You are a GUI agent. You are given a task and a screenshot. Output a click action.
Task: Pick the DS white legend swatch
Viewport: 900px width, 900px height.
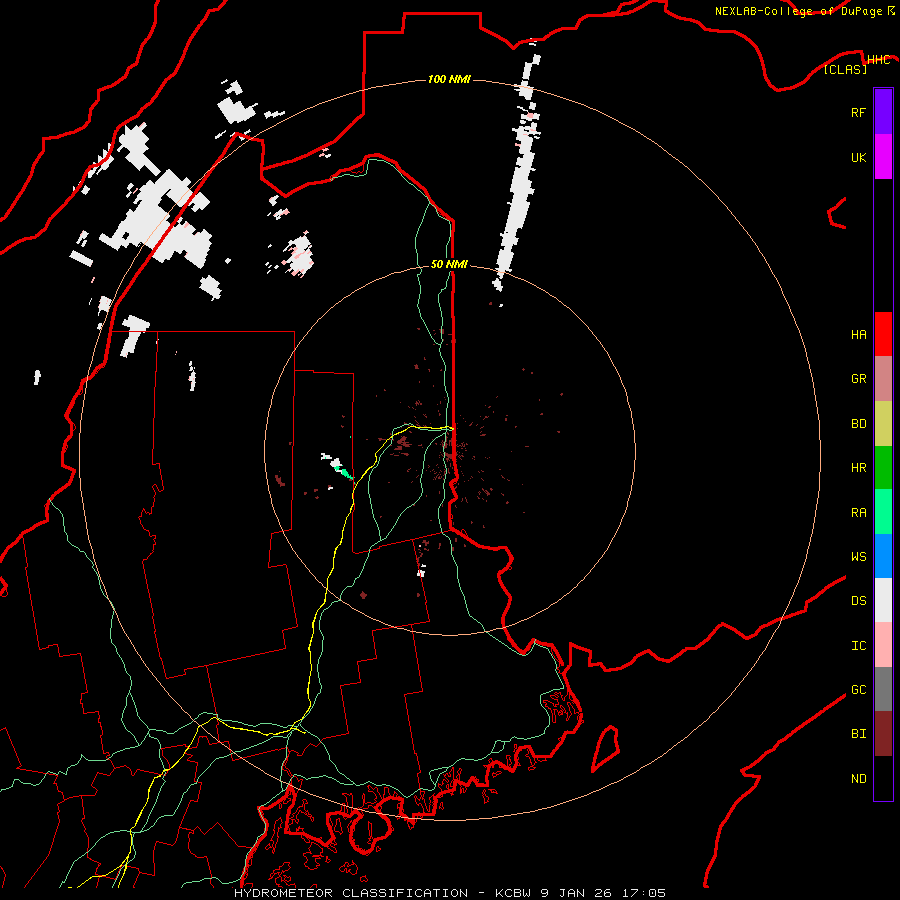[x=883, y=600]
